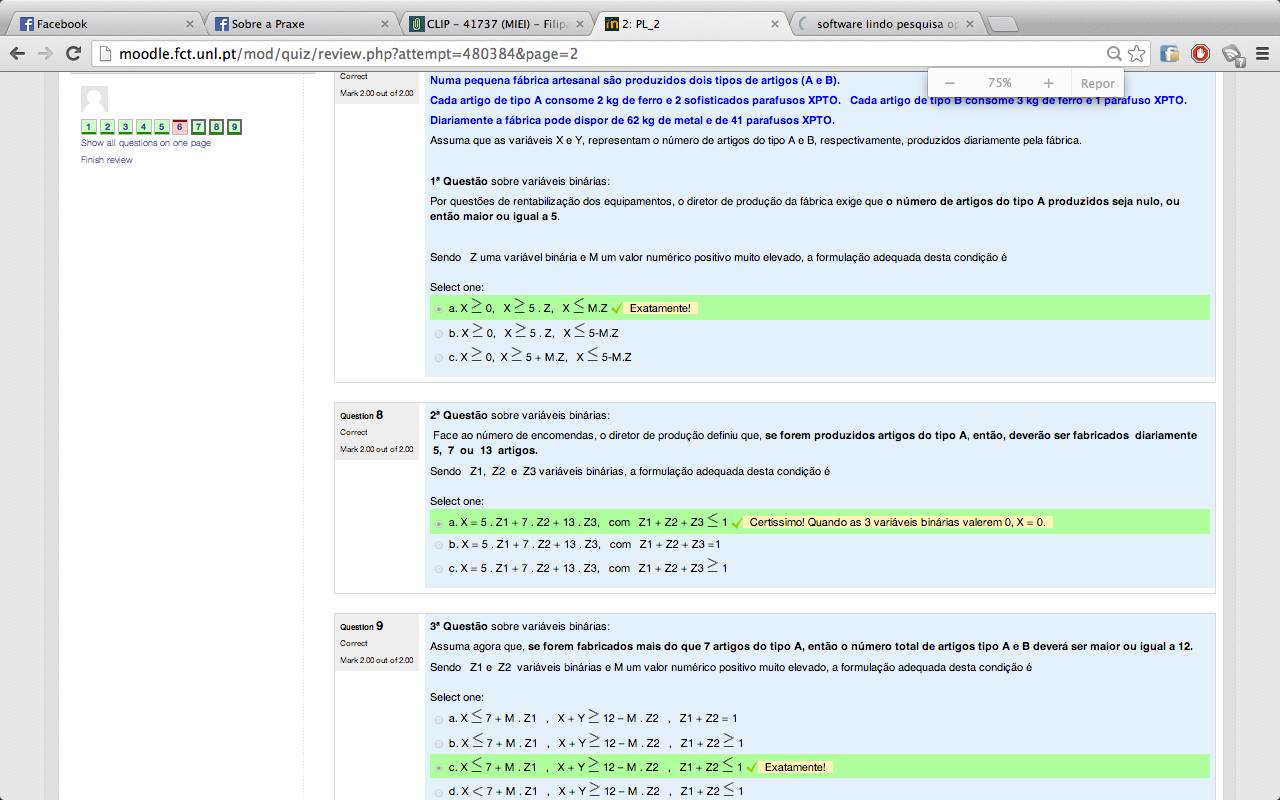Click zoom magnifier icon in address bar

tap(1114, 54)
